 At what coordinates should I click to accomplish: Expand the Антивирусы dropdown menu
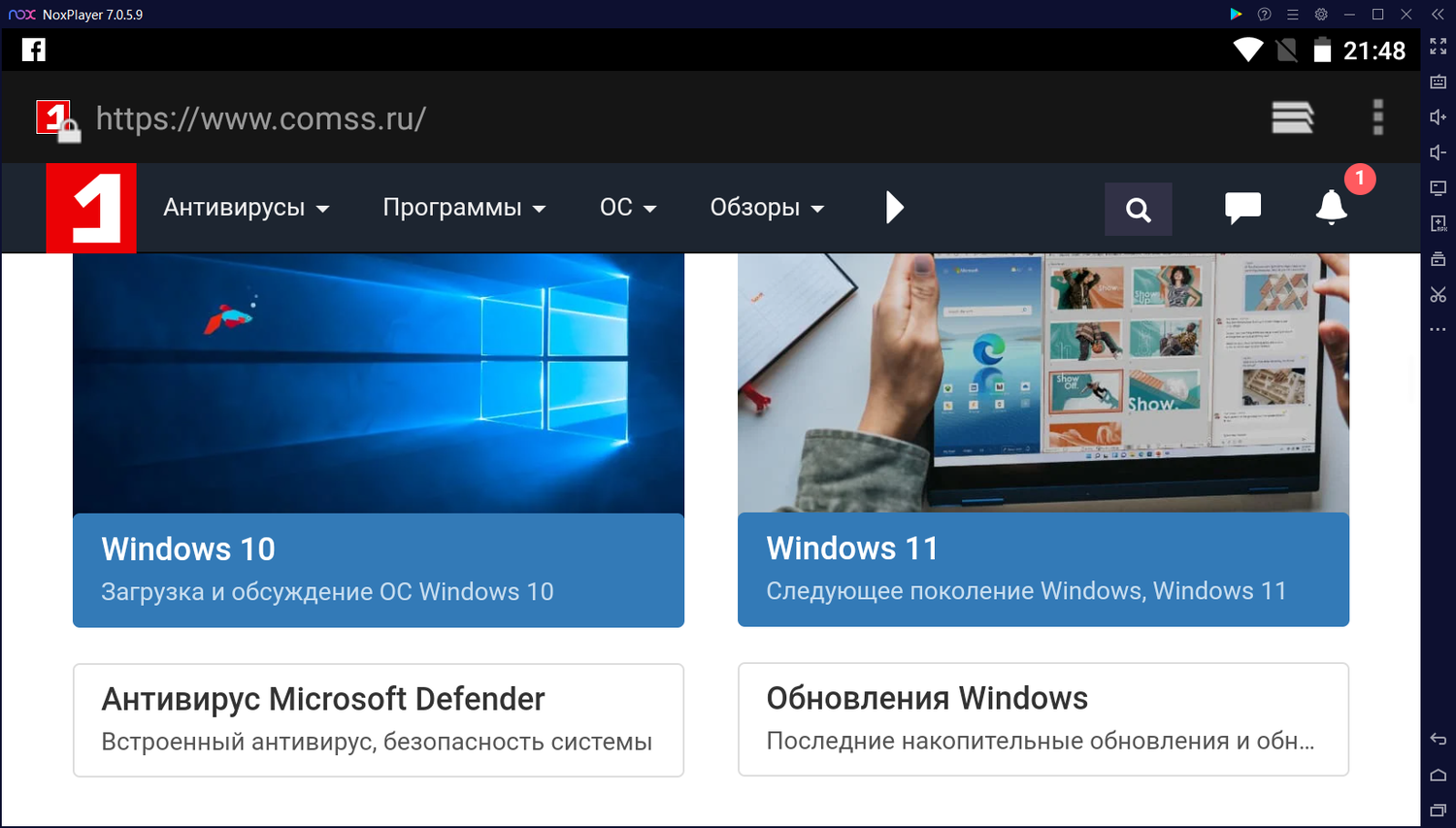(247, 208)
